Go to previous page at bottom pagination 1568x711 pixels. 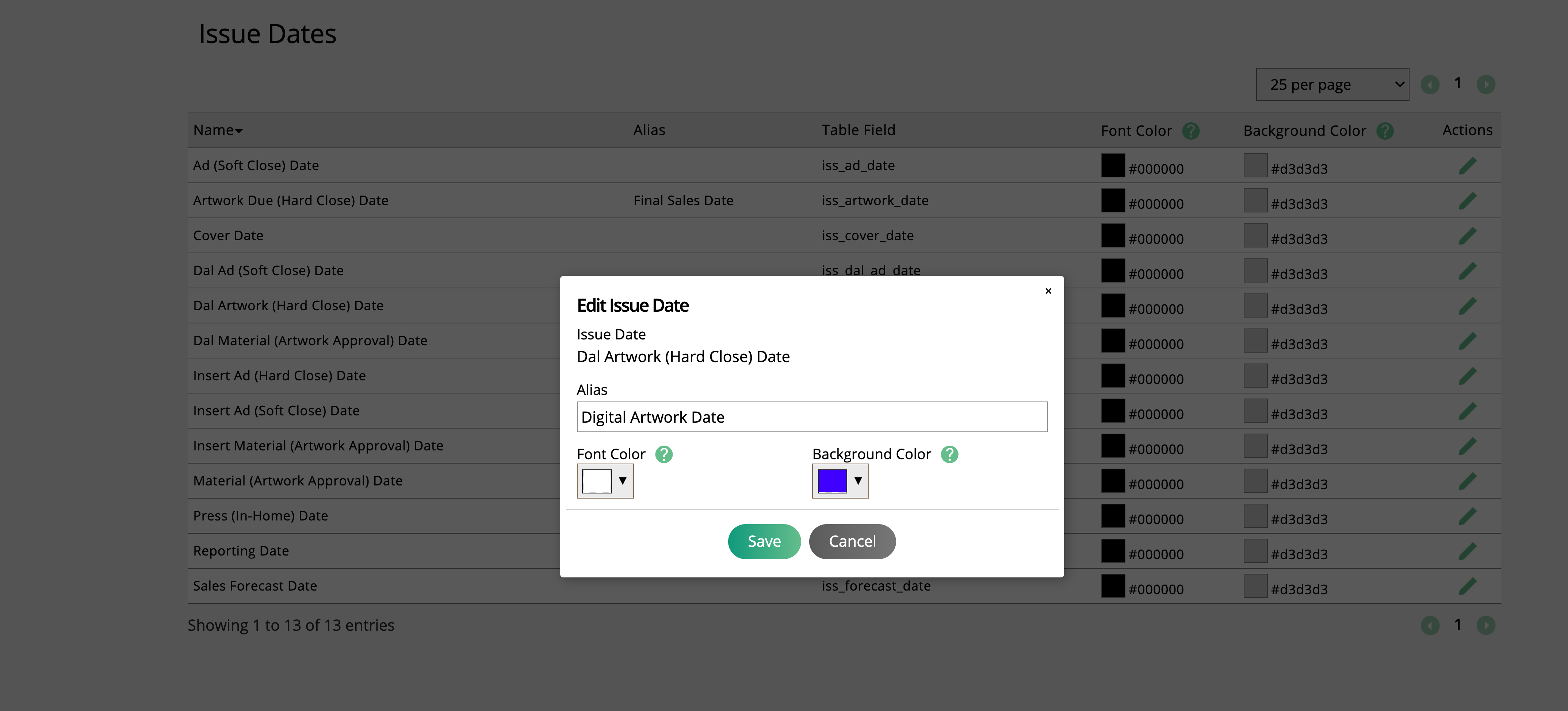1430,625
